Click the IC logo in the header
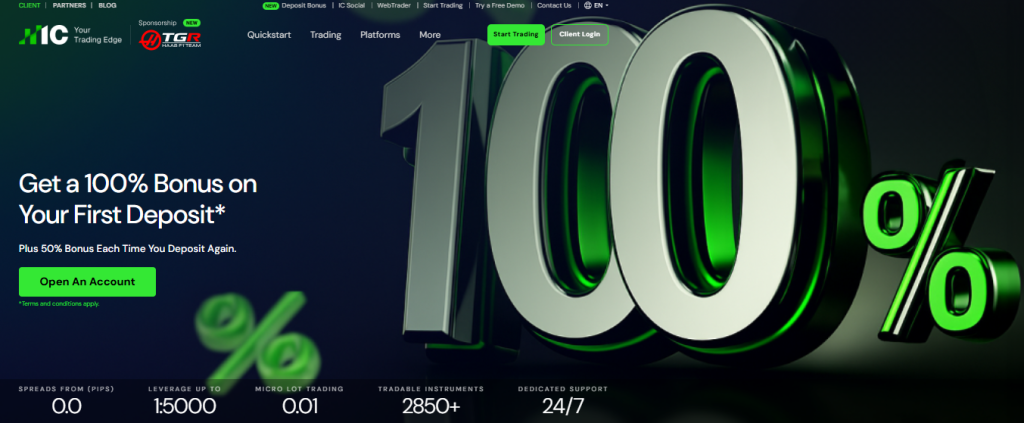This screenshot has width=1024, height=423. tap(43, 35)
